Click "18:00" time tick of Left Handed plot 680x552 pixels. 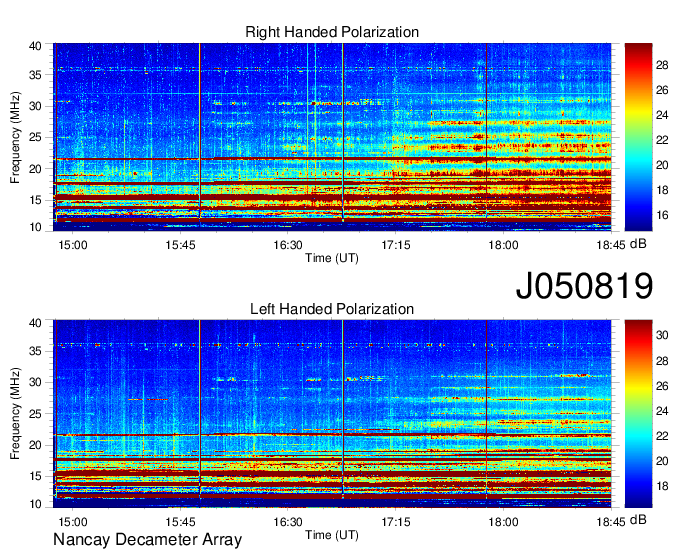503,522
